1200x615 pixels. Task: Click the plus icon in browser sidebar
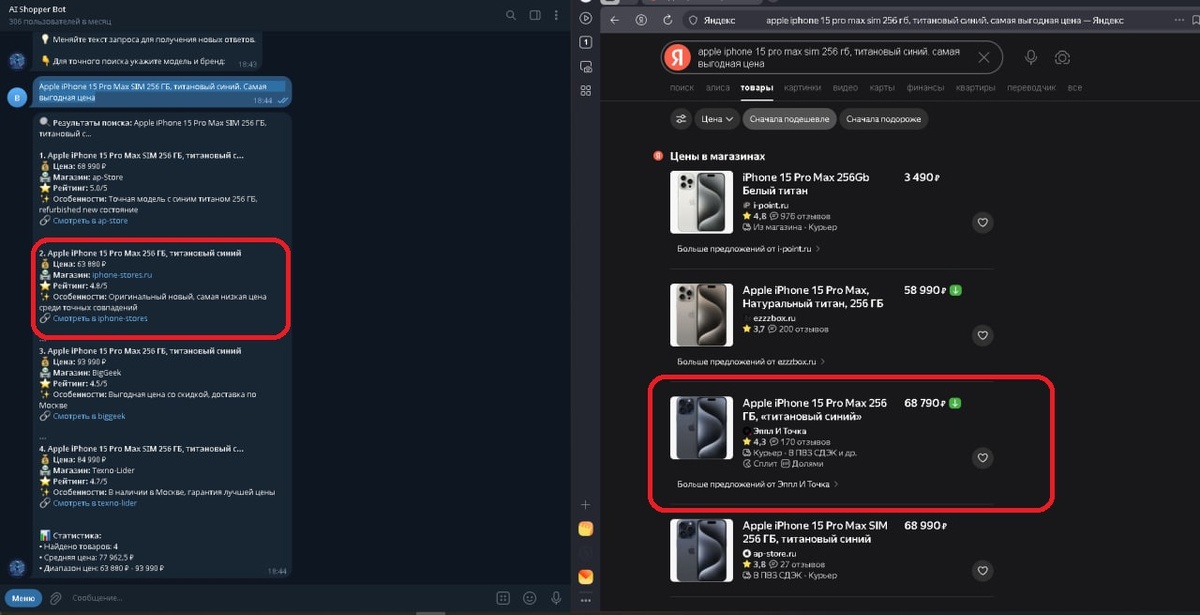click(586, 505)
